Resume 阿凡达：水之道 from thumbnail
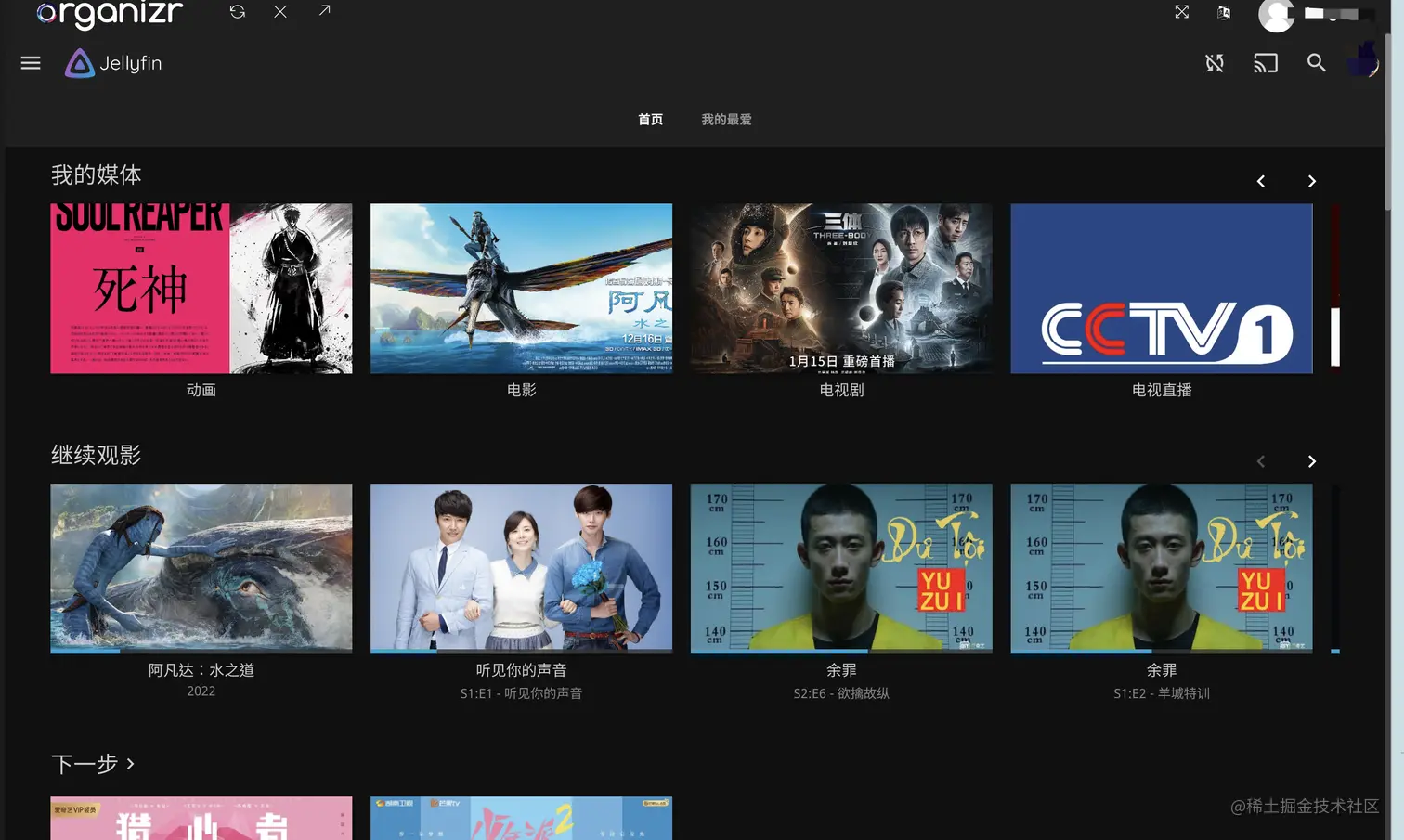 pos(201,568)
